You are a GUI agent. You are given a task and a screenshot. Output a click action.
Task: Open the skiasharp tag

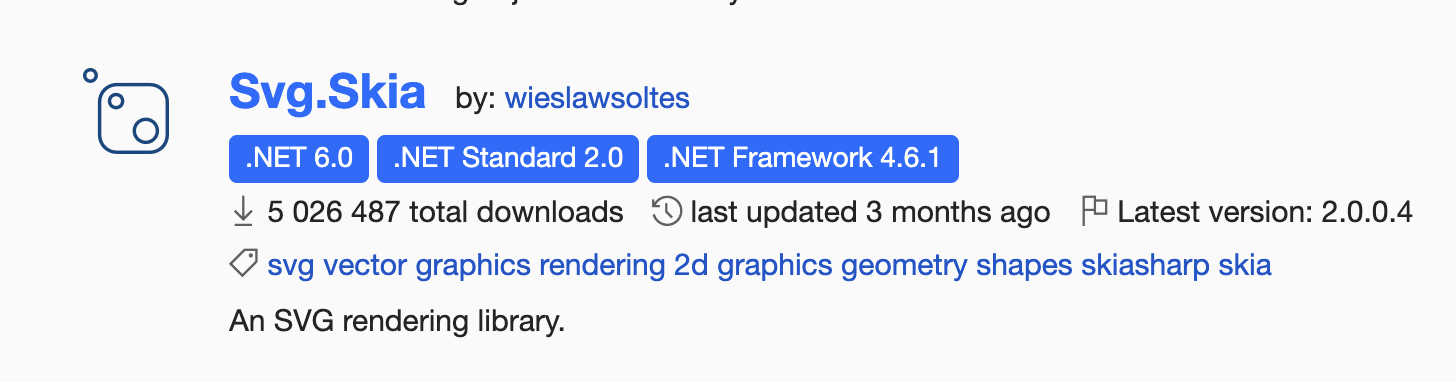(x=1145, y=266)
